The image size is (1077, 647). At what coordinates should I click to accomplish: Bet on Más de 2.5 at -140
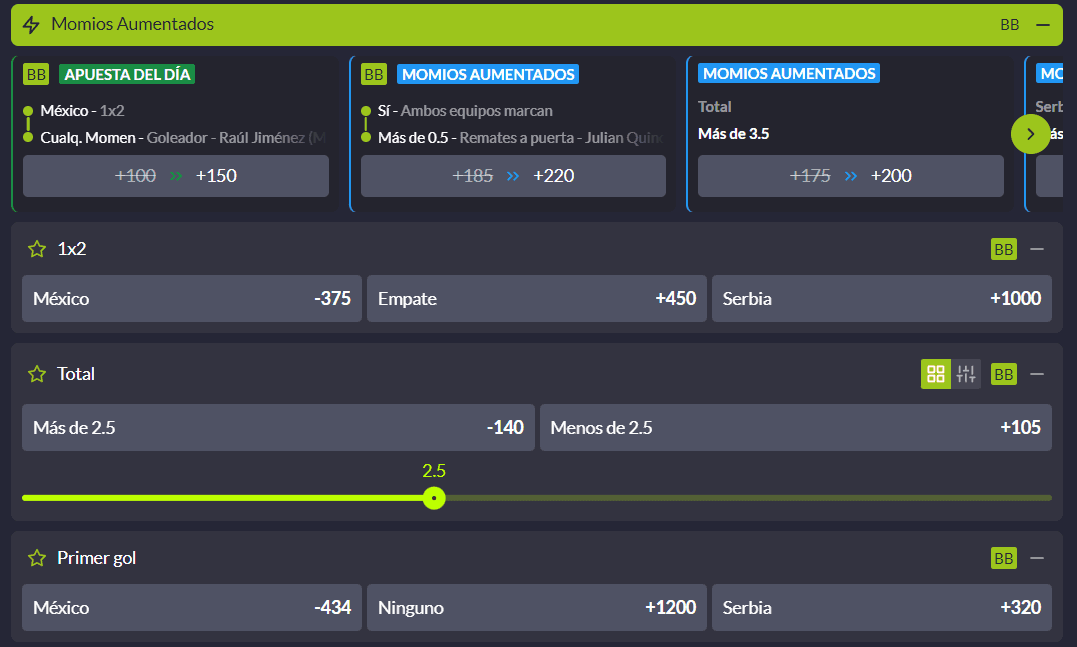[278, 427]
